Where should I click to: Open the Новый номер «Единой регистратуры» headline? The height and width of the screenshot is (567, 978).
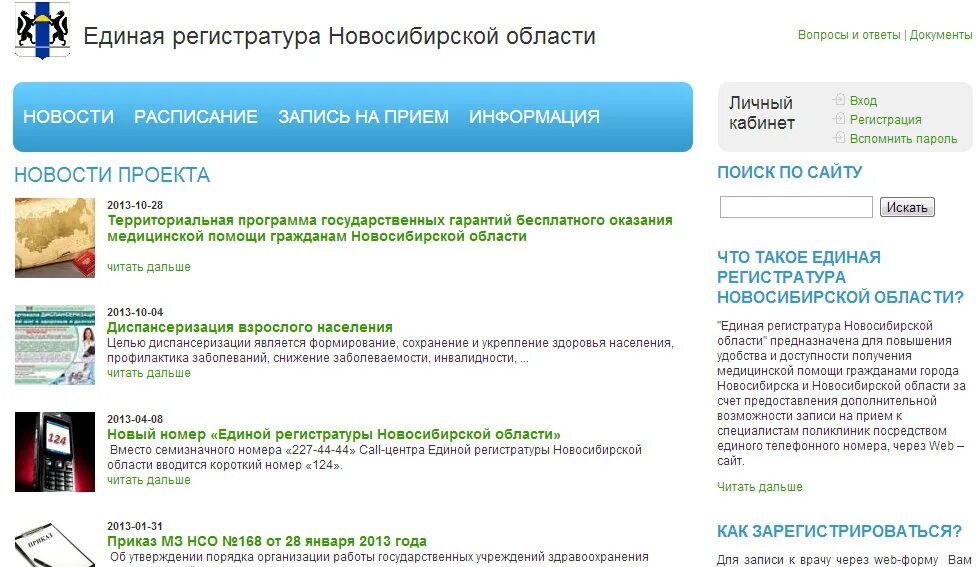point(334,434)
